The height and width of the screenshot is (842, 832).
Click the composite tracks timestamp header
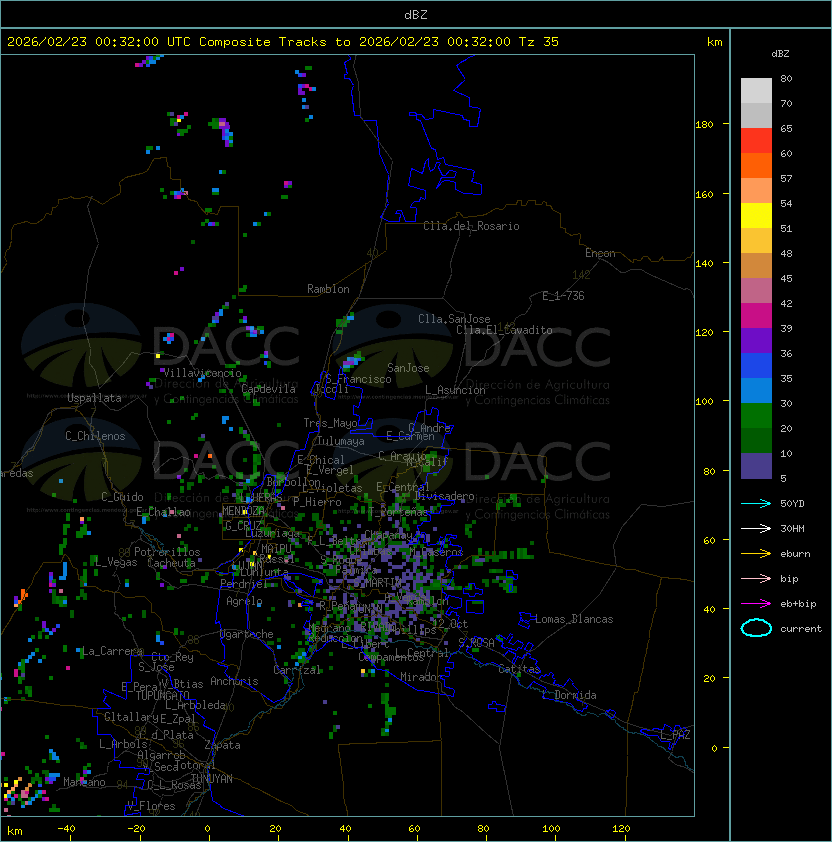coord(283,42)
